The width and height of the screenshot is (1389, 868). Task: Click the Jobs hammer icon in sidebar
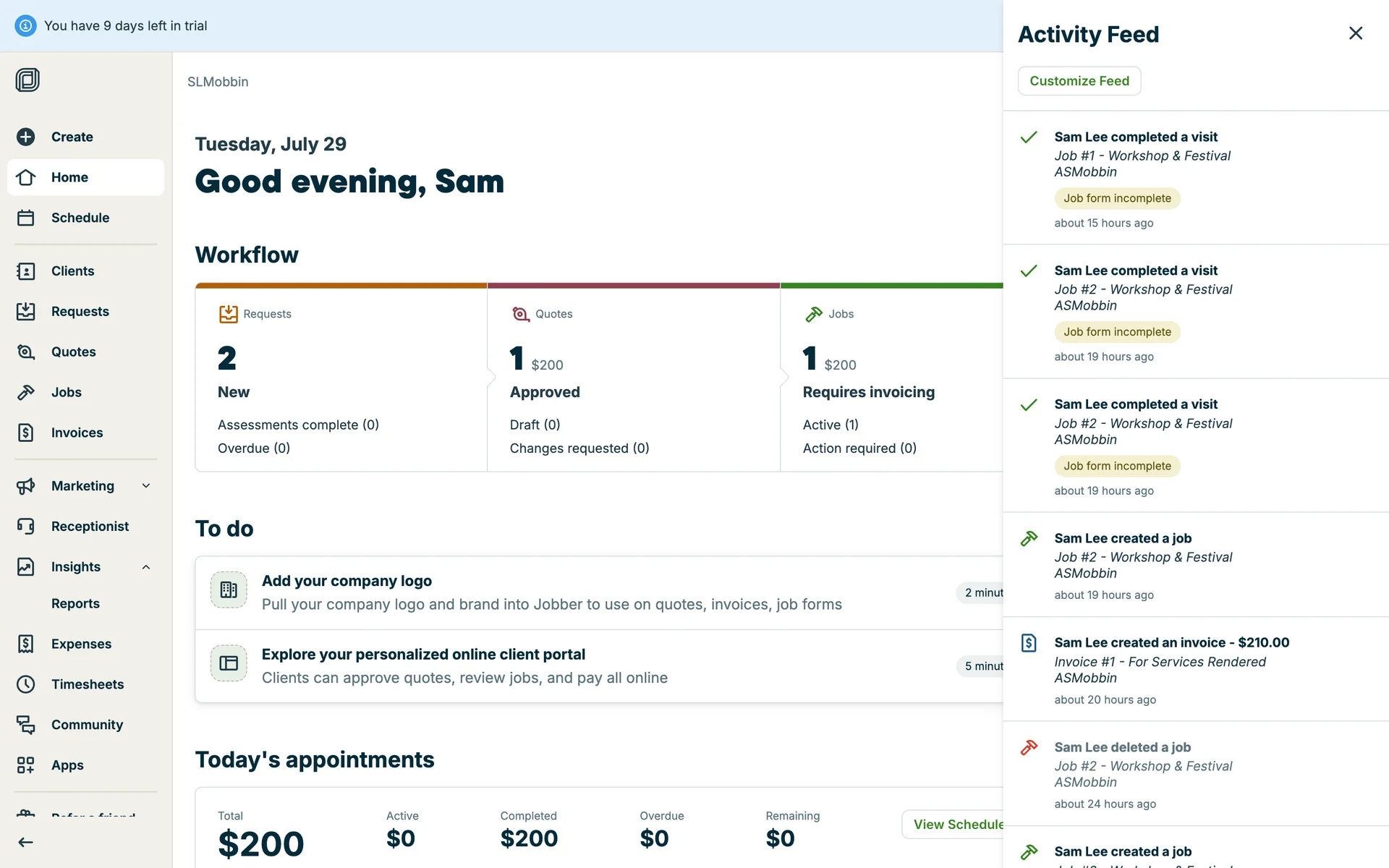pyautogui.click(x=26, y=392)
